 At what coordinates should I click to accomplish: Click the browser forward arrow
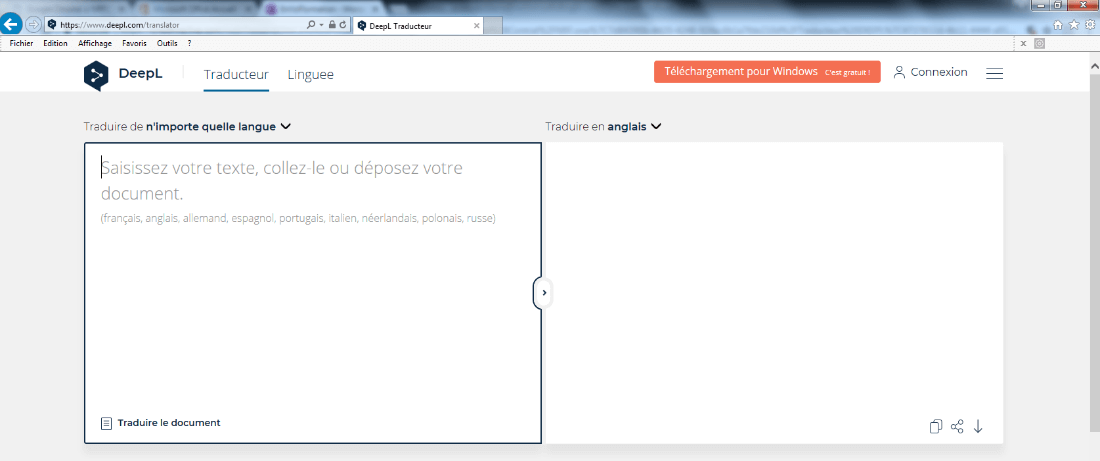[32, 24]
